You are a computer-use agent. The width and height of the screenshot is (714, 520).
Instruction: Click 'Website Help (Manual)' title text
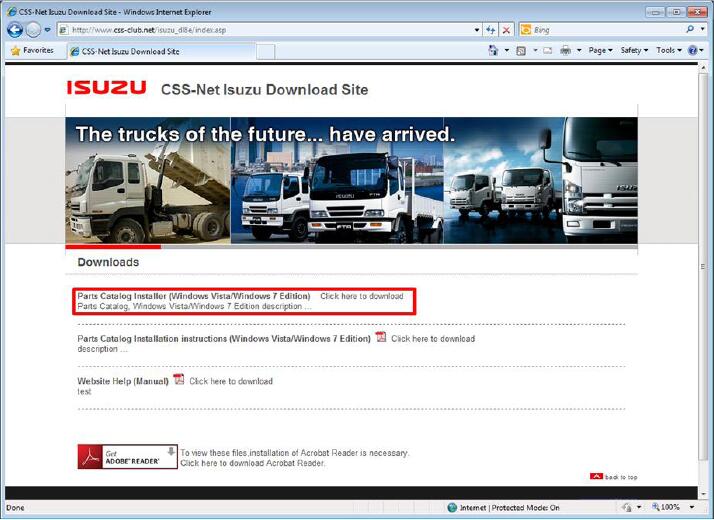[123, 381]
